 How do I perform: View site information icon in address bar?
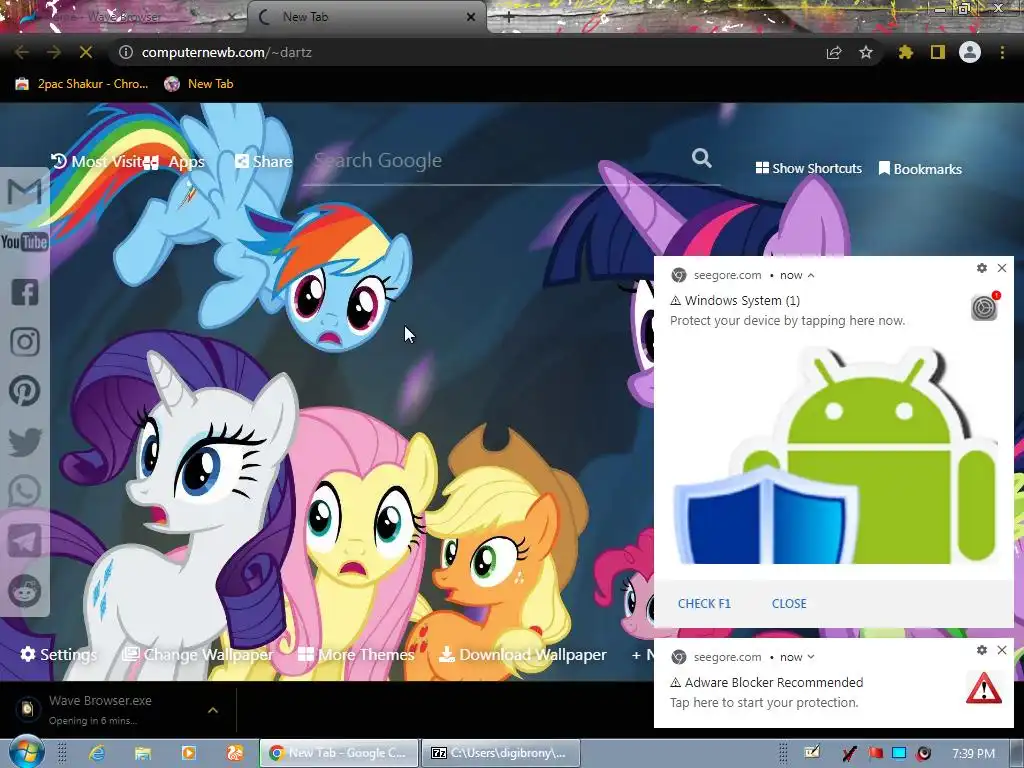point(126,52)
